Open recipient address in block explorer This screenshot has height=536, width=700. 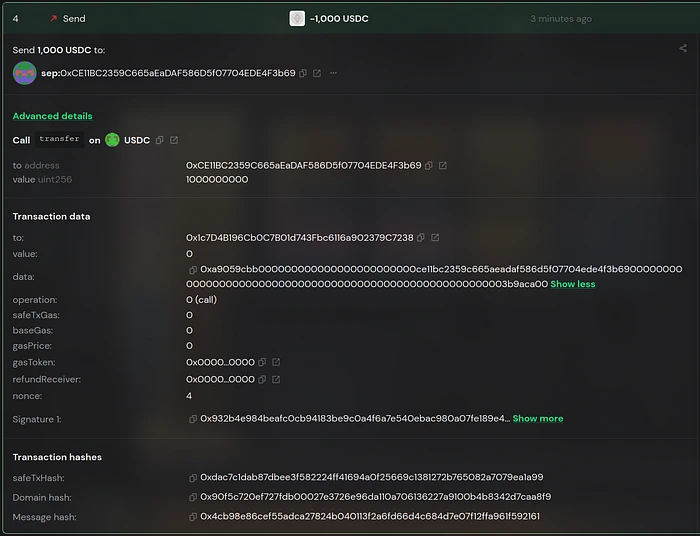[x=317, y=73]
